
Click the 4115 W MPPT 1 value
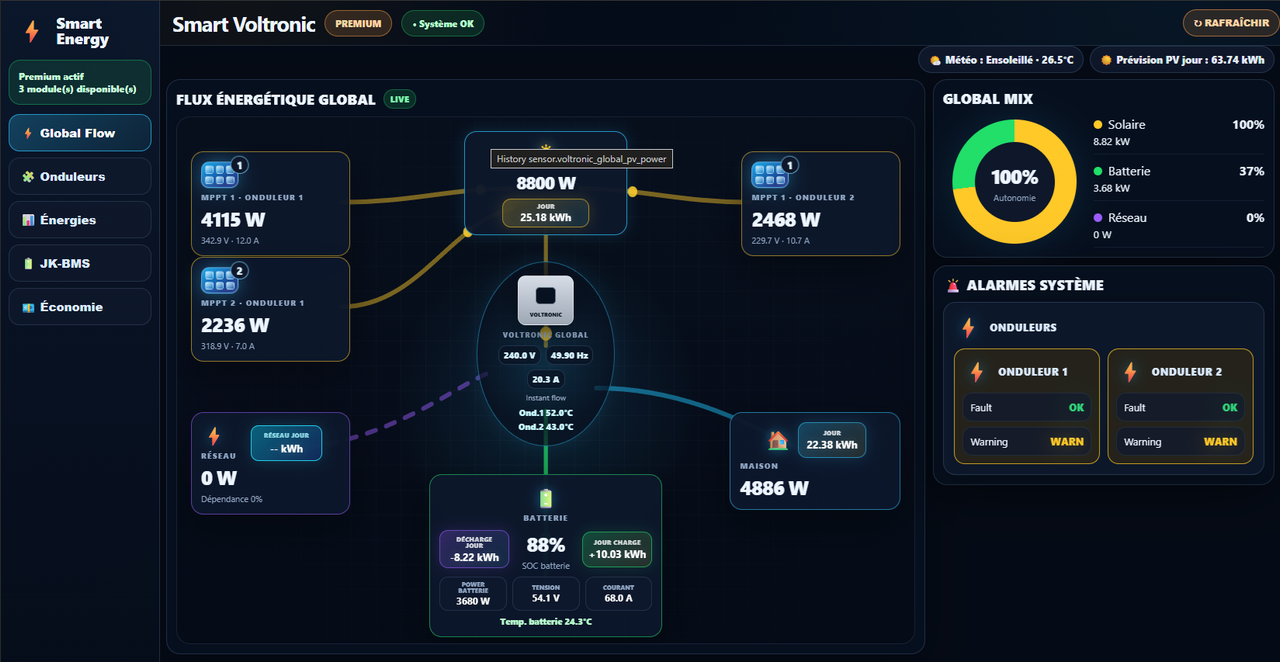point(234,219)
